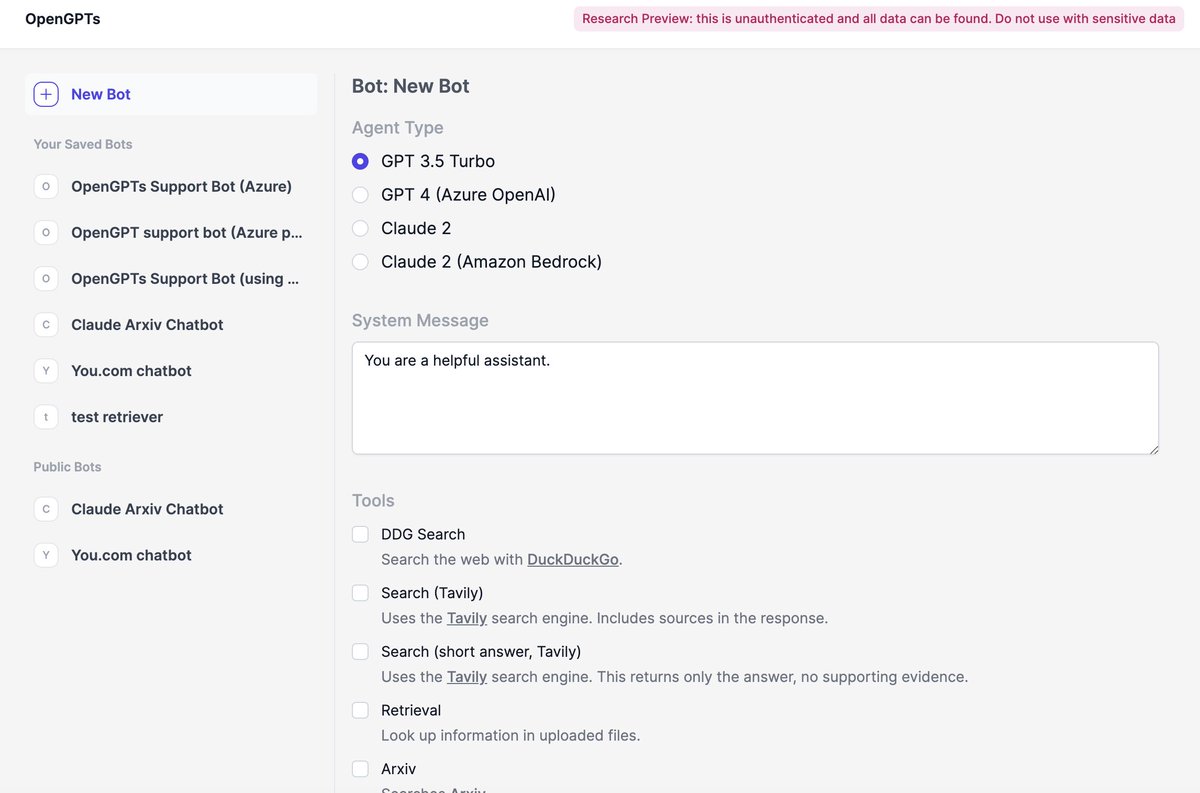Click 'Look up information in uploaded files.' text
Image resolution: width=1200 pixels, height=793 pixels.
pyautogui.click(x=510, y=735)
